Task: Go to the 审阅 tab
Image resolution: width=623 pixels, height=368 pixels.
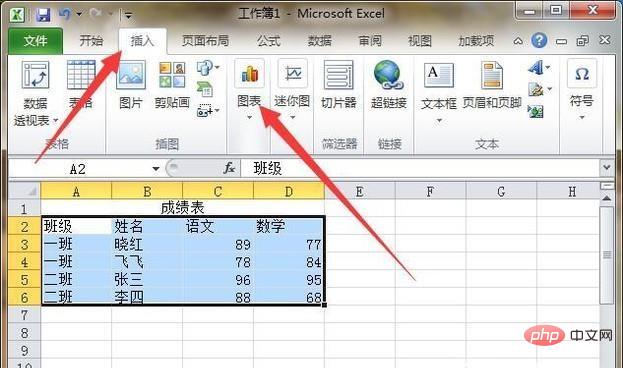Action: coord(370,41)
